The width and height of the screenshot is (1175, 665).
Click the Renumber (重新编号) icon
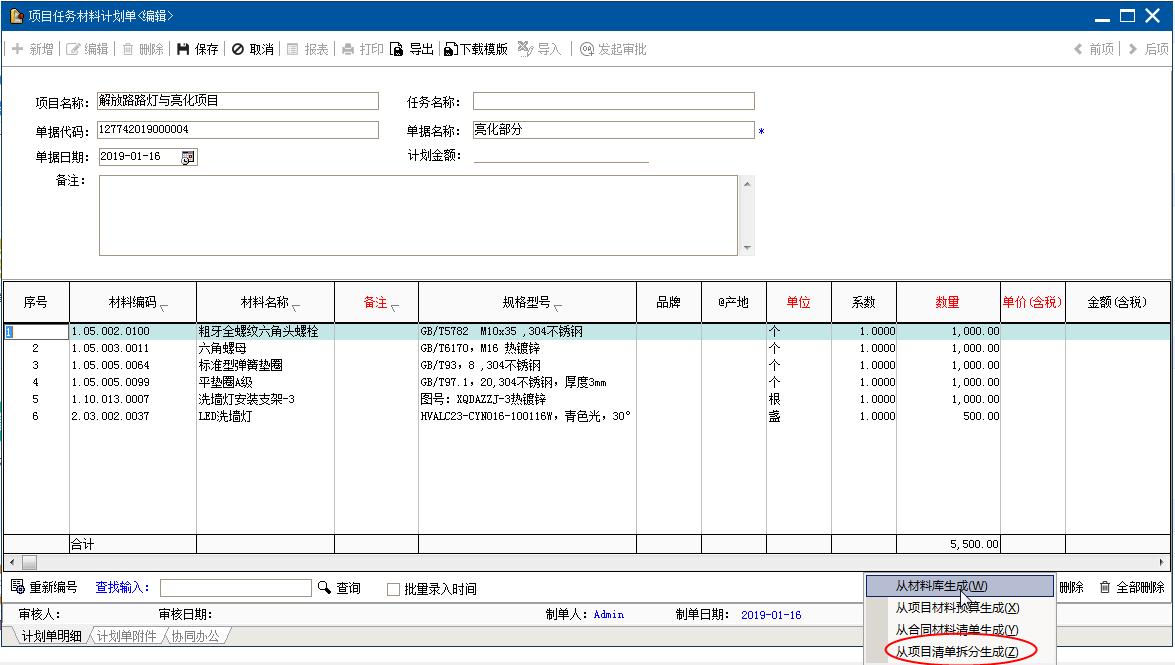[17, 588]
